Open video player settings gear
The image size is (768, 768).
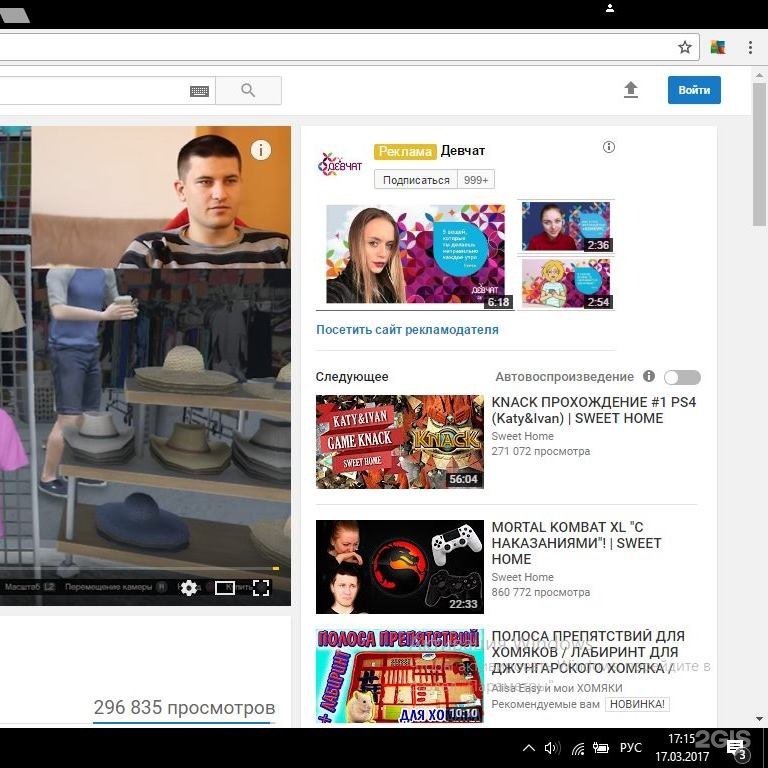click(x=189, y=588)
